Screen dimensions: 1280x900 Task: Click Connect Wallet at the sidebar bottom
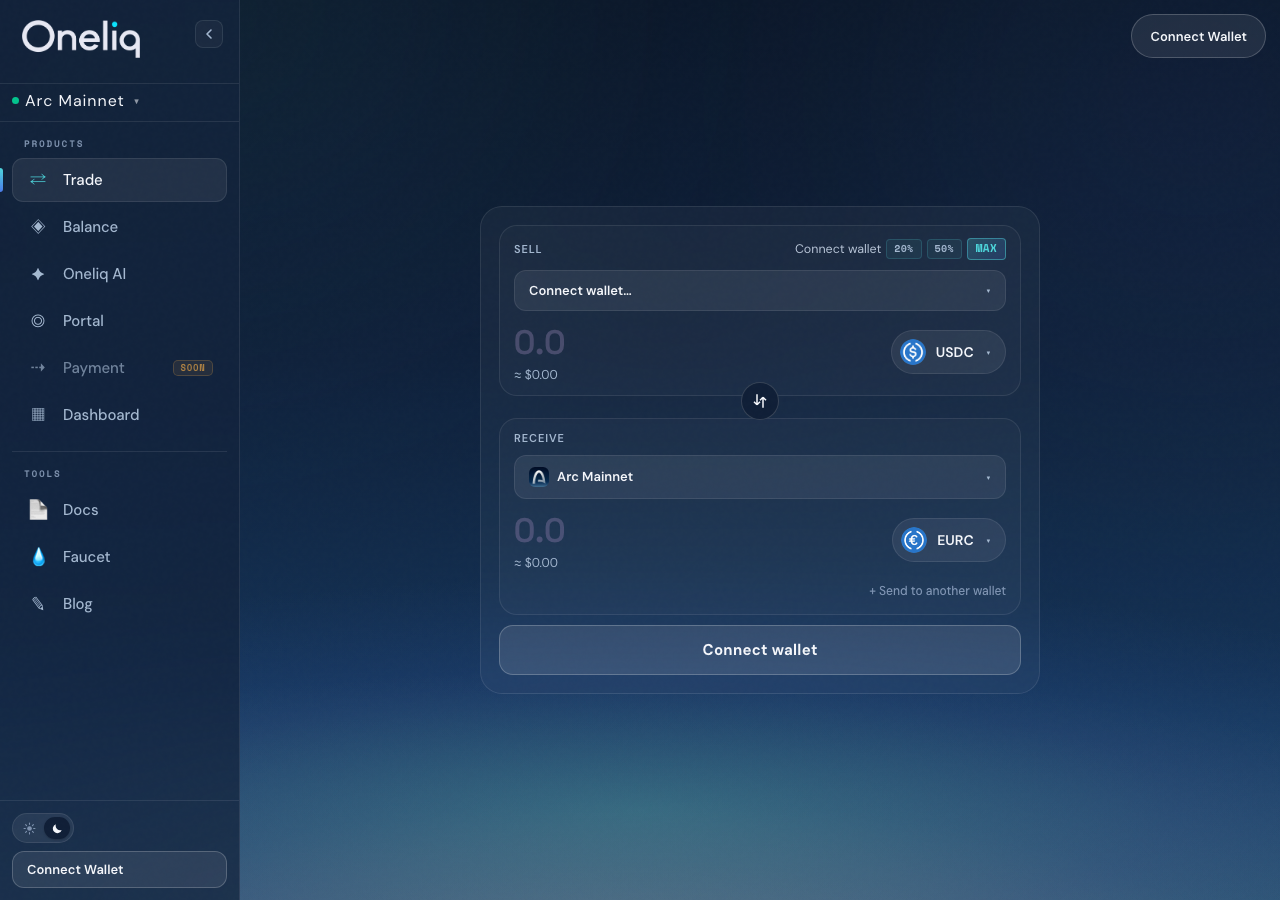tap(119, 869)
